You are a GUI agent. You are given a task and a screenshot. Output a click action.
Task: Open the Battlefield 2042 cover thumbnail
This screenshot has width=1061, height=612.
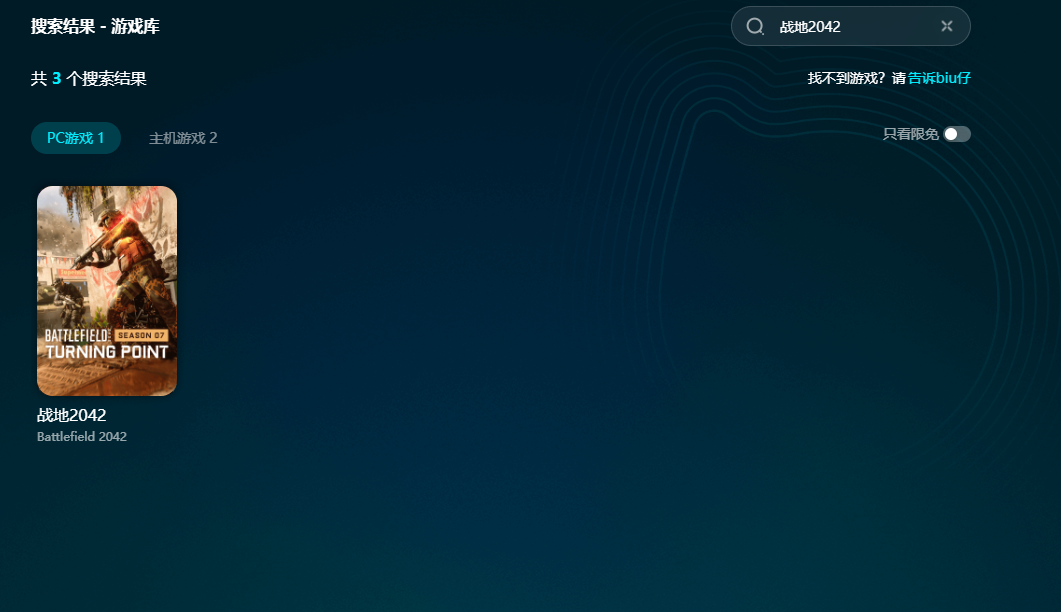pos(107,290)
